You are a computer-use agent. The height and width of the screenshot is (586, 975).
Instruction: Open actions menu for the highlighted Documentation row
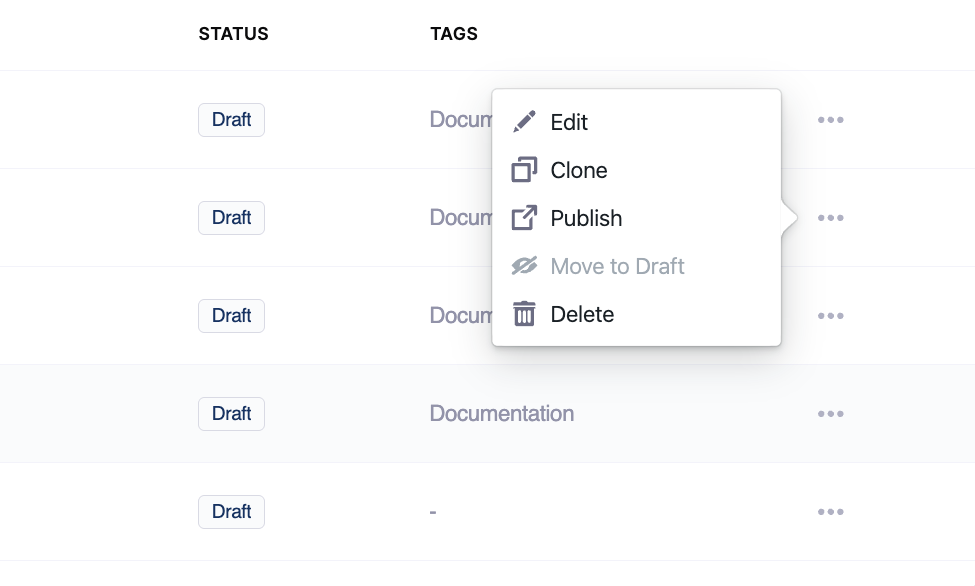830,414
